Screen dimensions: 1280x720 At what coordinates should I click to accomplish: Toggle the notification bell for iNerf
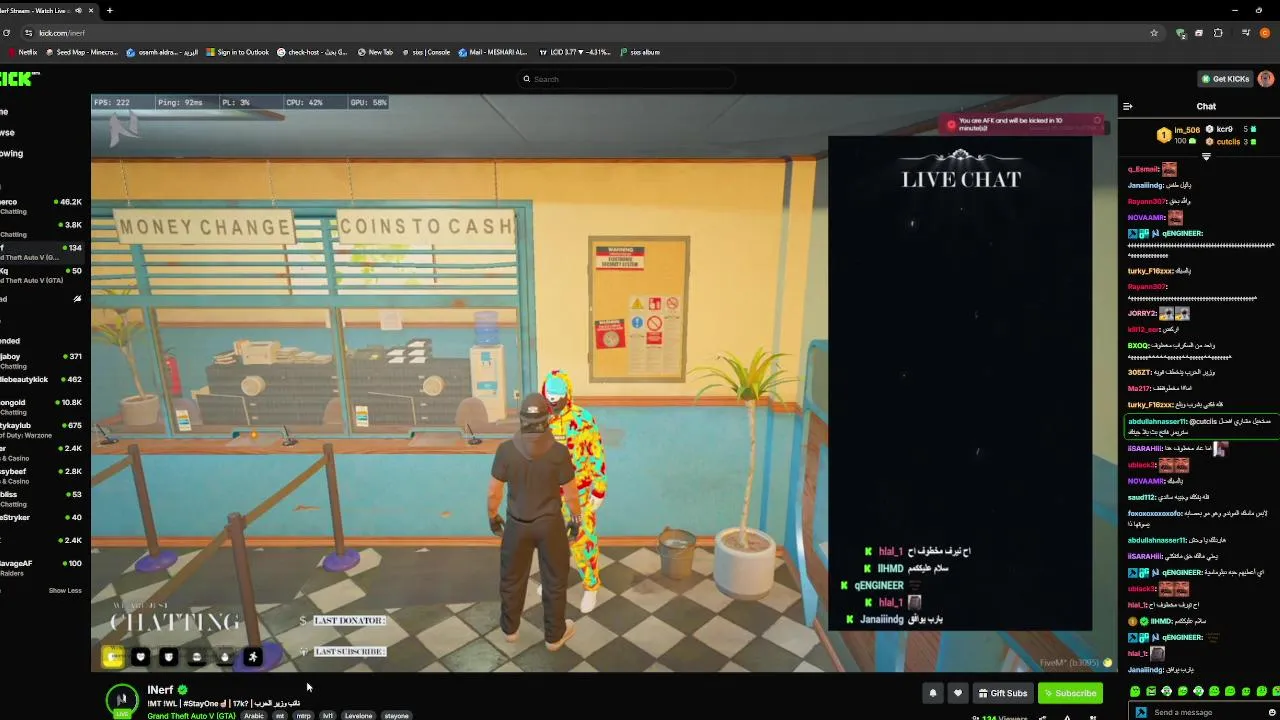click(x=933, y=693)
